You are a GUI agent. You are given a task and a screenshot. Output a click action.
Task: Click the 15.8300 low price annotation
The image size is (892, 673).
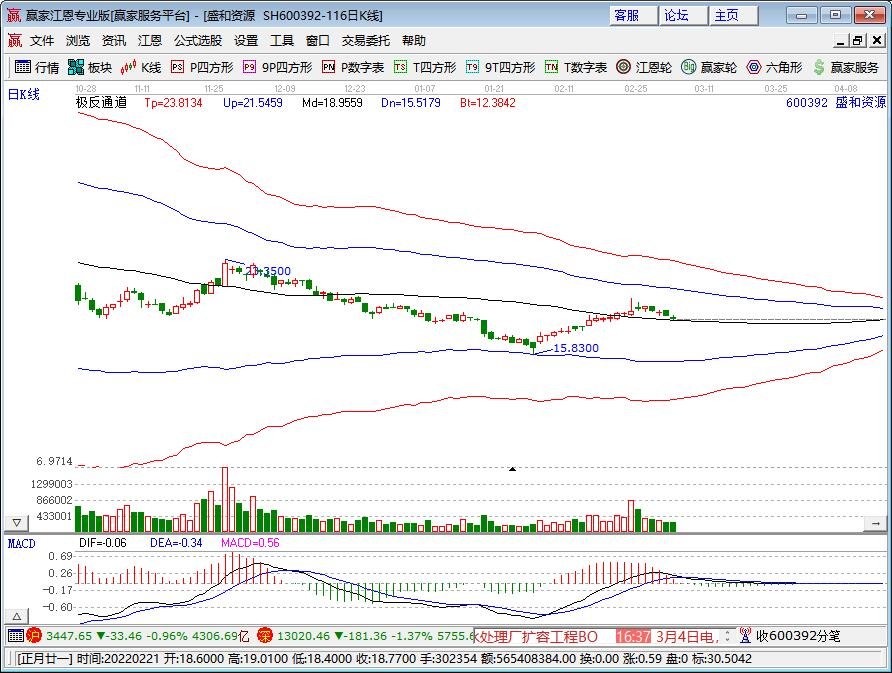tap(576, 348)
